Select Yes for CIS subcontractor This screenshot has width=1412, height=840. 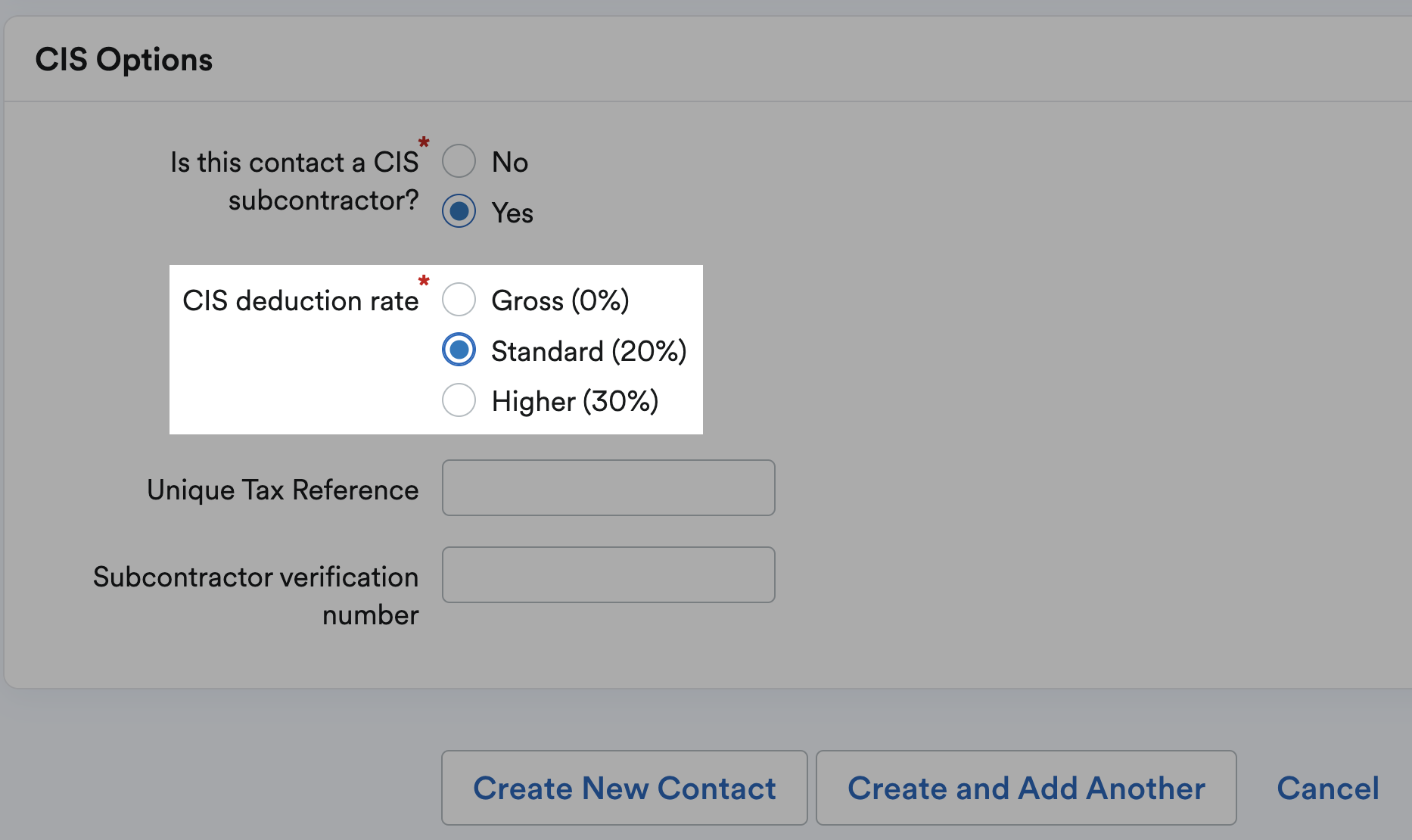[459, 211]
